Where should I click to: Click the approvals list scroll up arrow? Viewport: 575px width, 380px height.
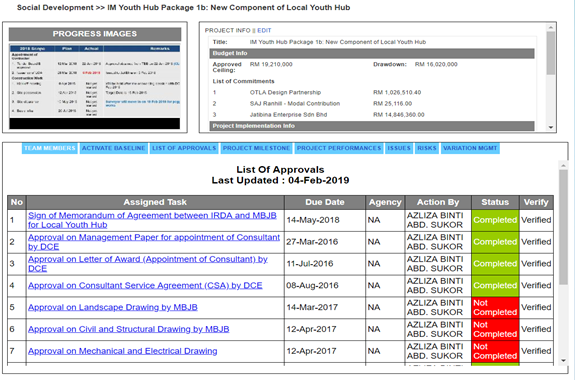[563, 166]
